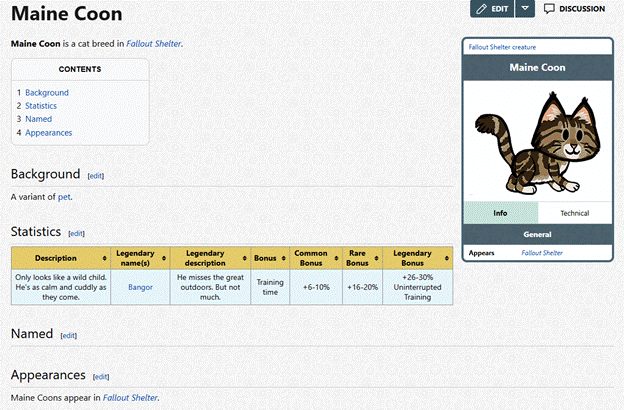Viewport: 624px width, 410px height.
Task: Click the EDIT button
Action: point(492,9)
